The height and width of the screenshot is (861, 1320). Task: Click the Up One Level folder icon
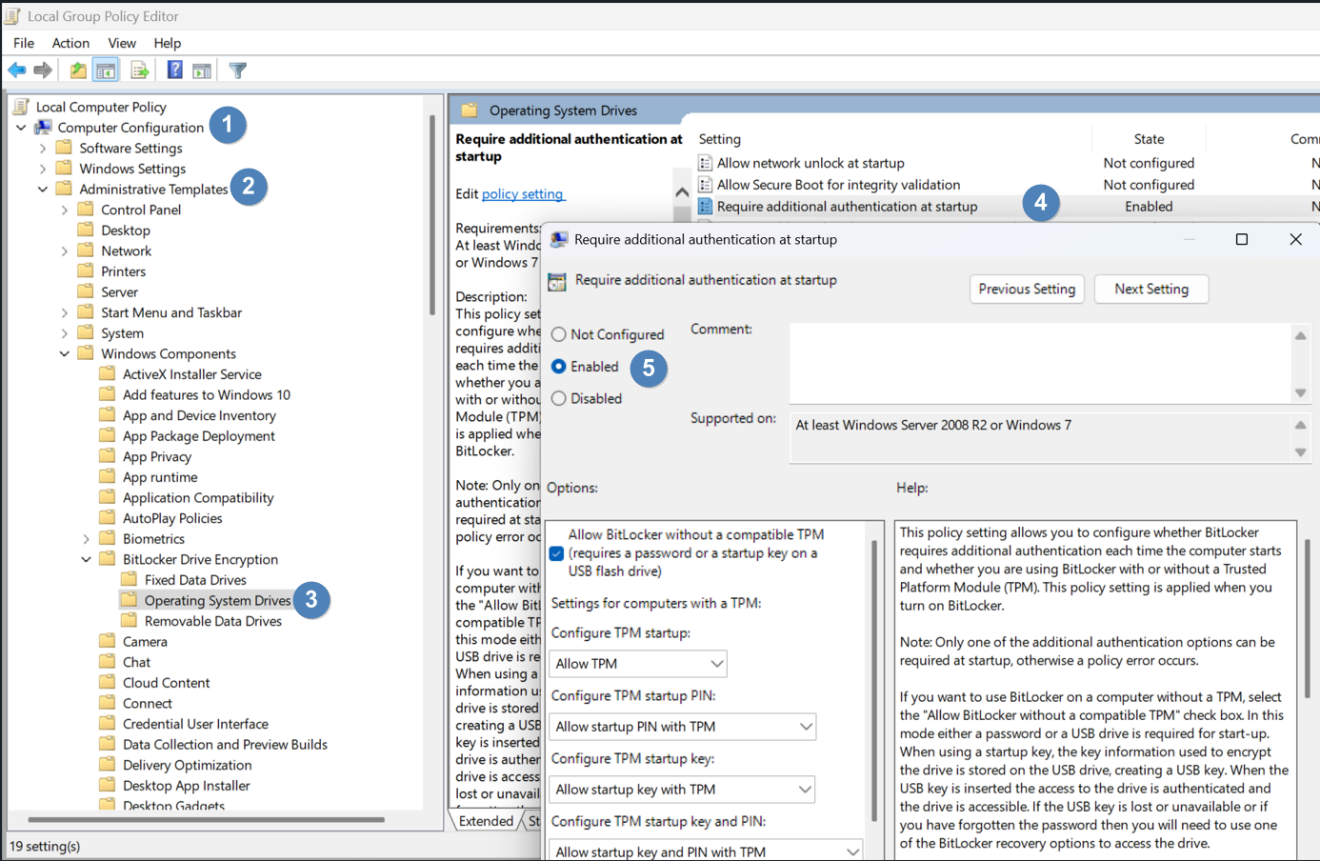[x=78, y=70]
